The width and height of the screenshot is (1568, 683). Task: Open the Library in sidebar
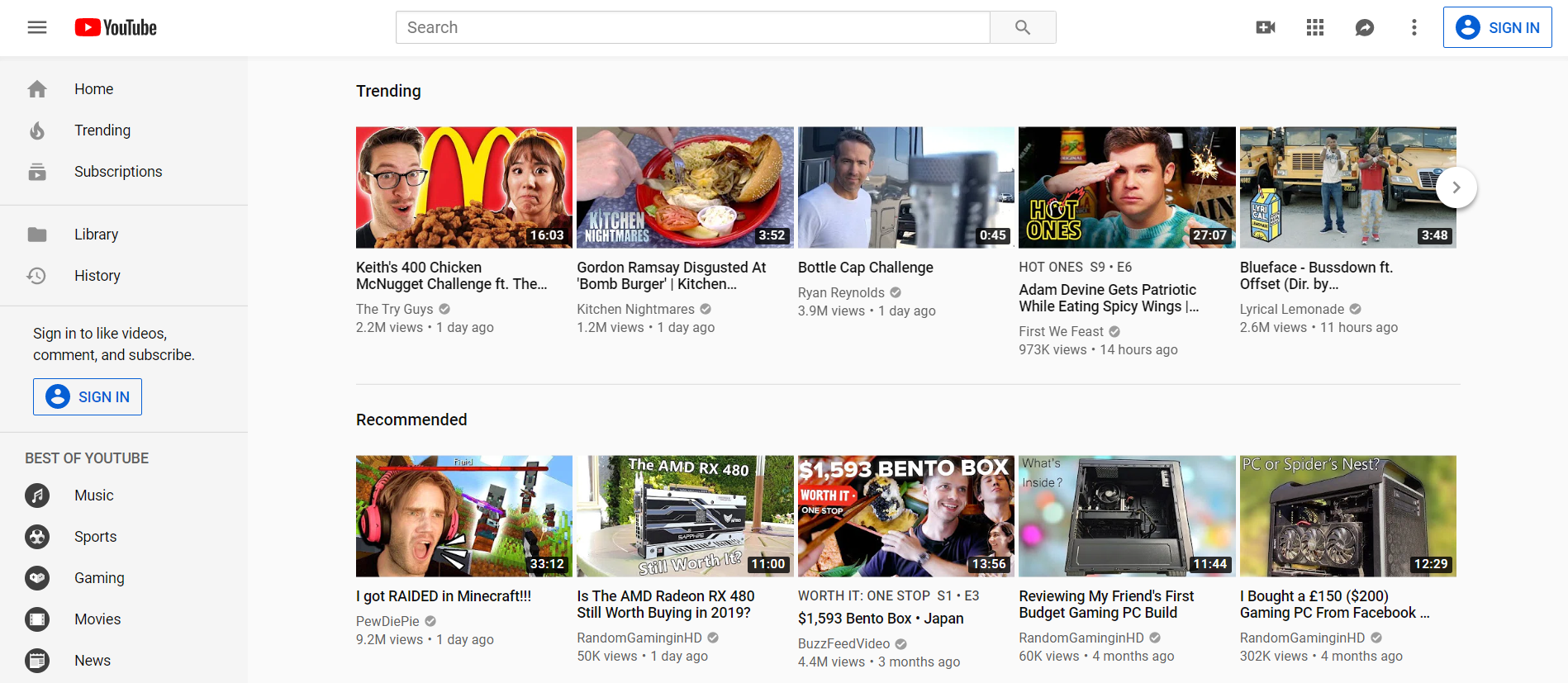tap(96, 235)
